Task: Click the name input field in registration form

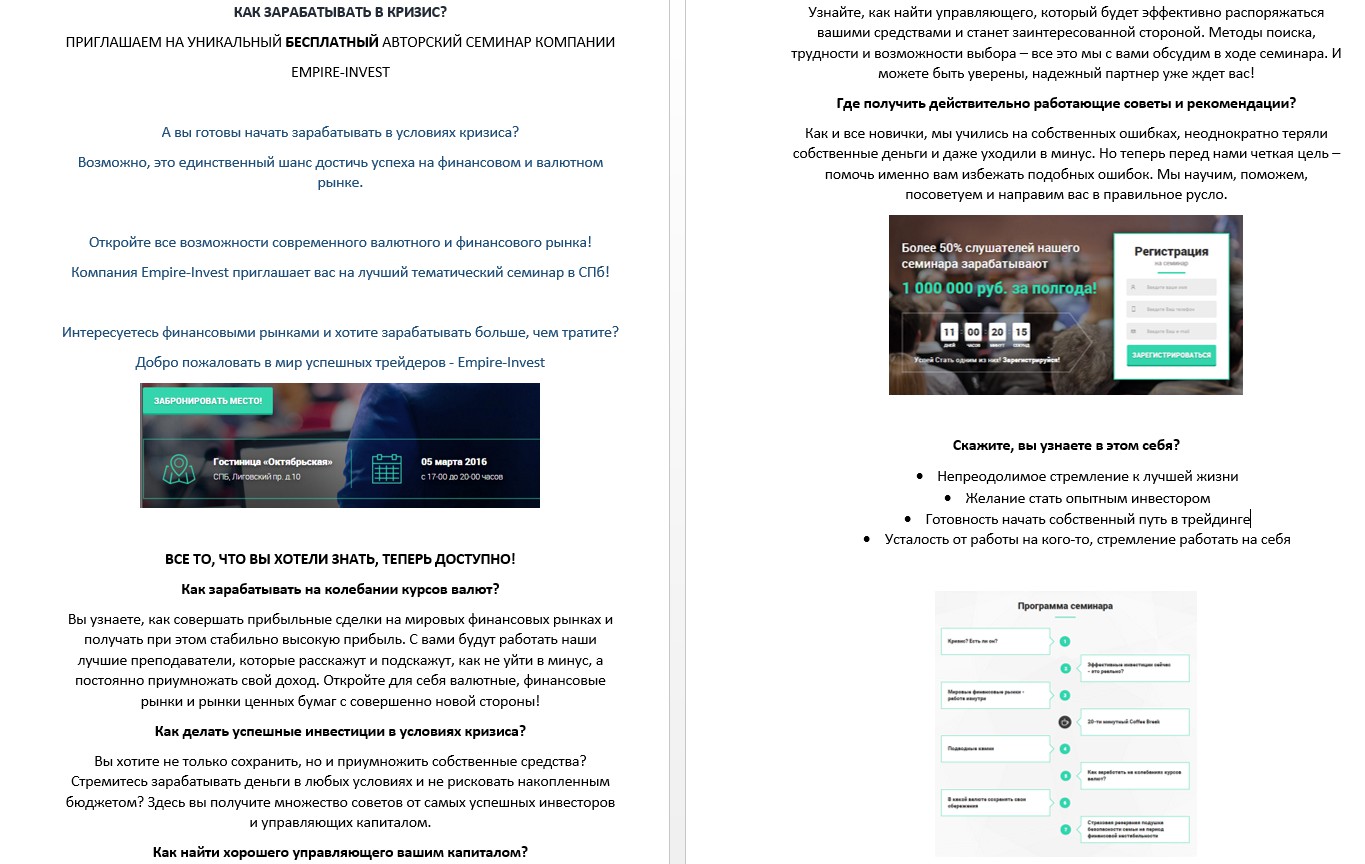Action: tap(1171, 287)
